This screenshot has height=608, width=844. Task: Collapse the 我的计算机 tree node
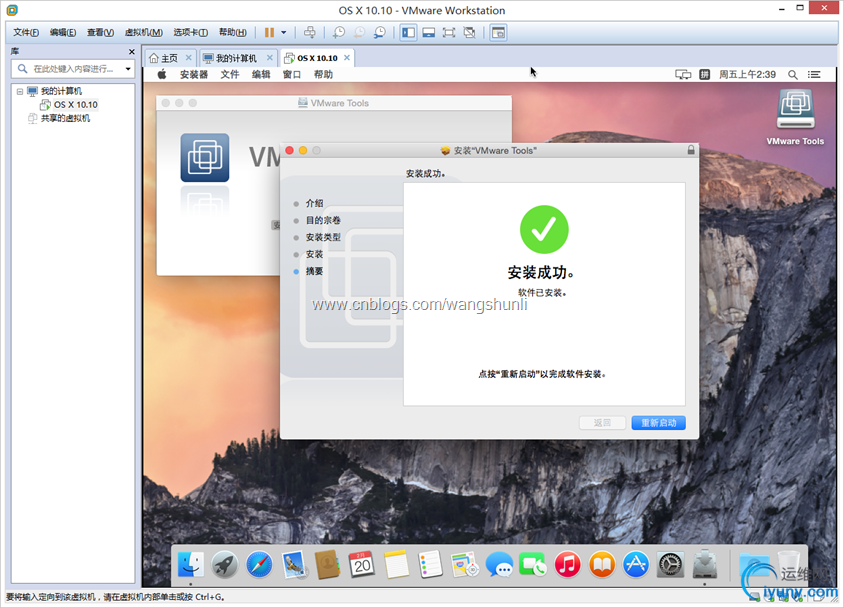point(20,91)
